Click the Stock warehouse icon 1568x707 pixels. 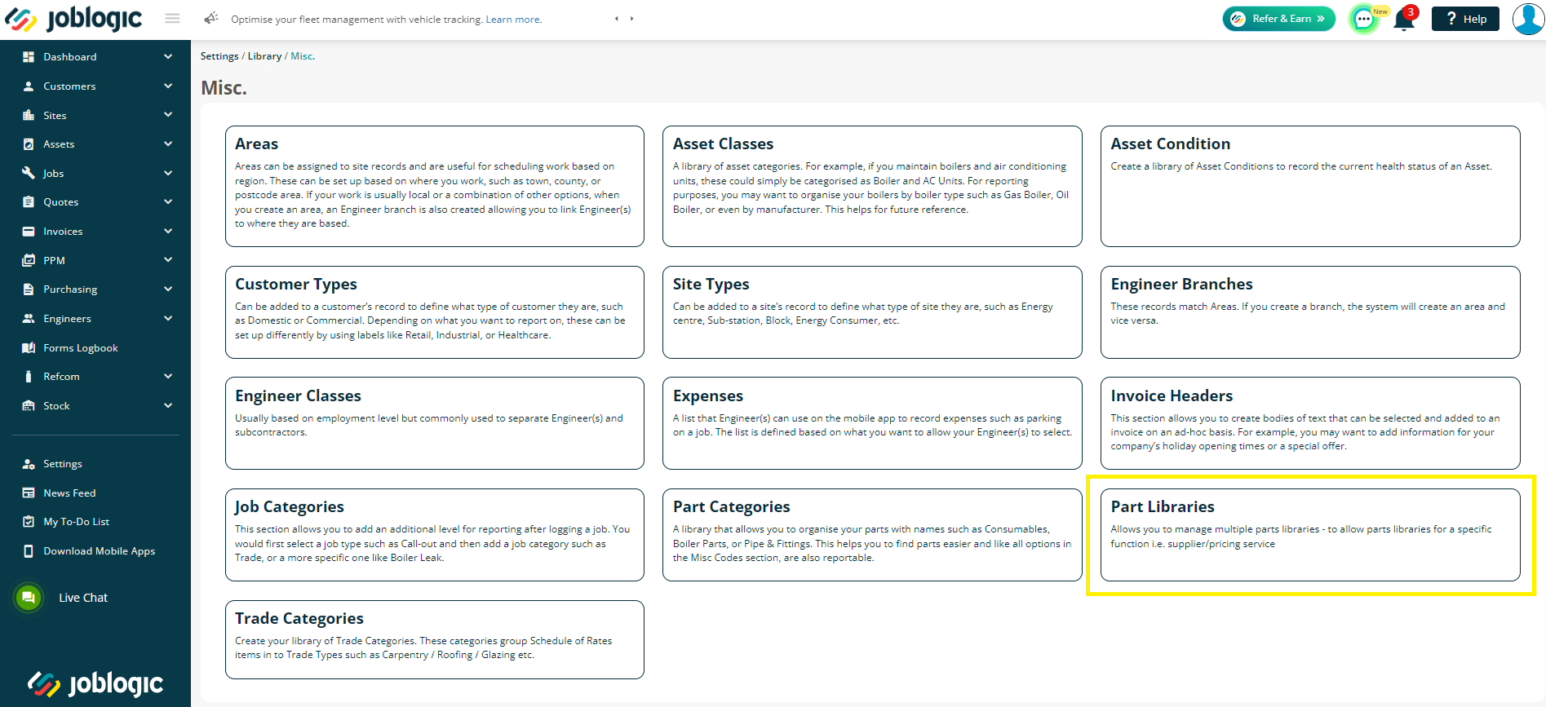tap(29, 406)
